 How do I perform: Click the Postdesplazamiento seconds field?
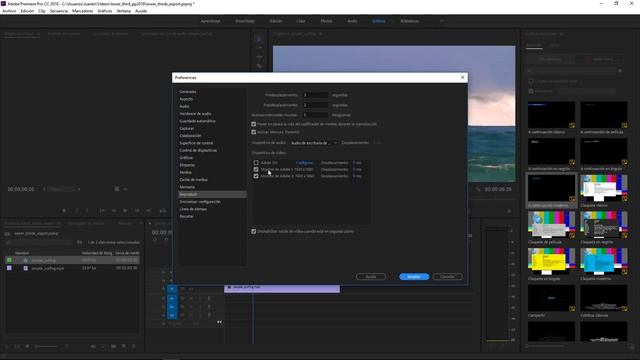(x=315, y=105)
